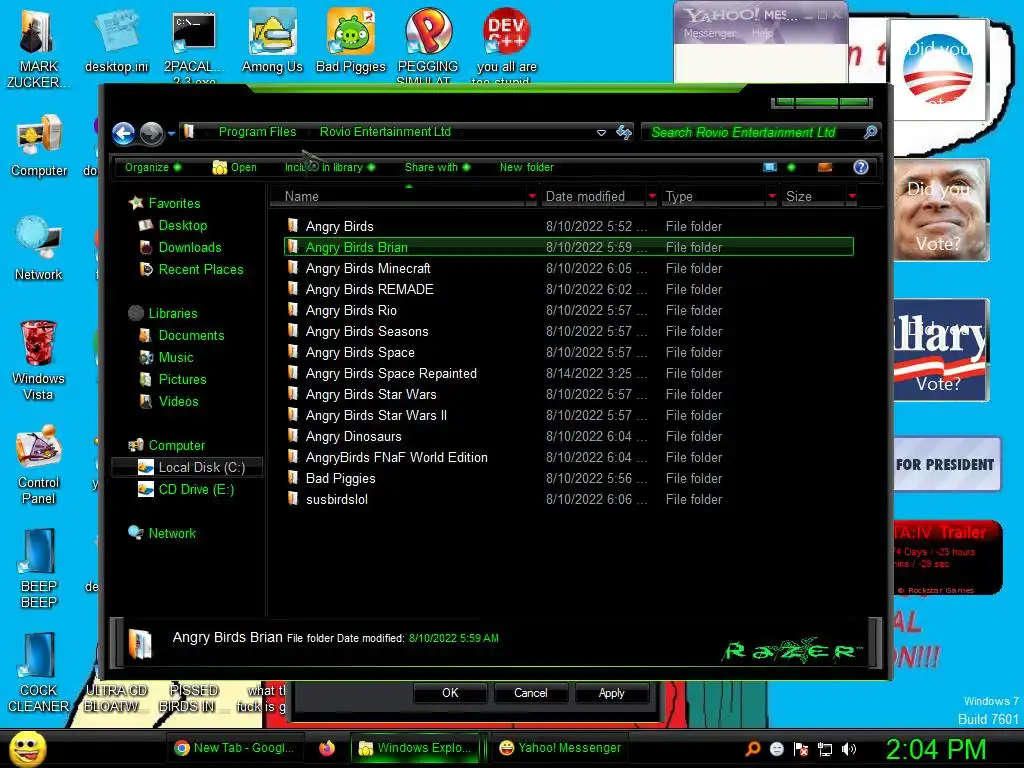Click the search magnifier icon in Explorer
1024x768 pixels.
pyautogui.click(x=870, y=133)
